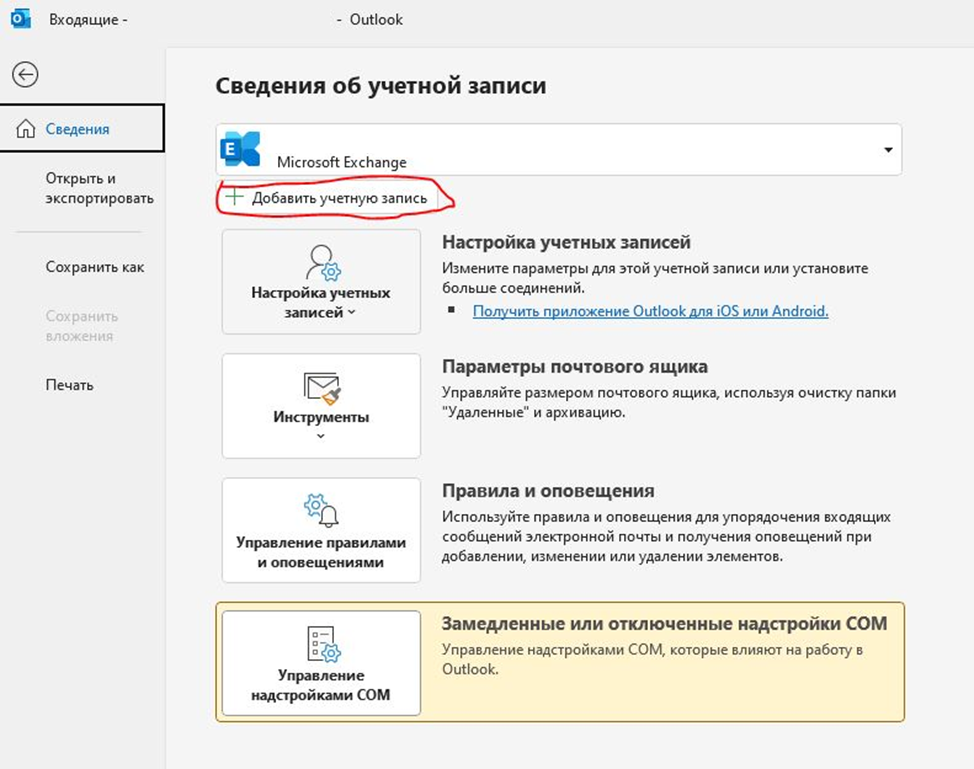974x769 pixels.
Task: Click the home icon beside Сведения
Action: [x=25, y=129]
